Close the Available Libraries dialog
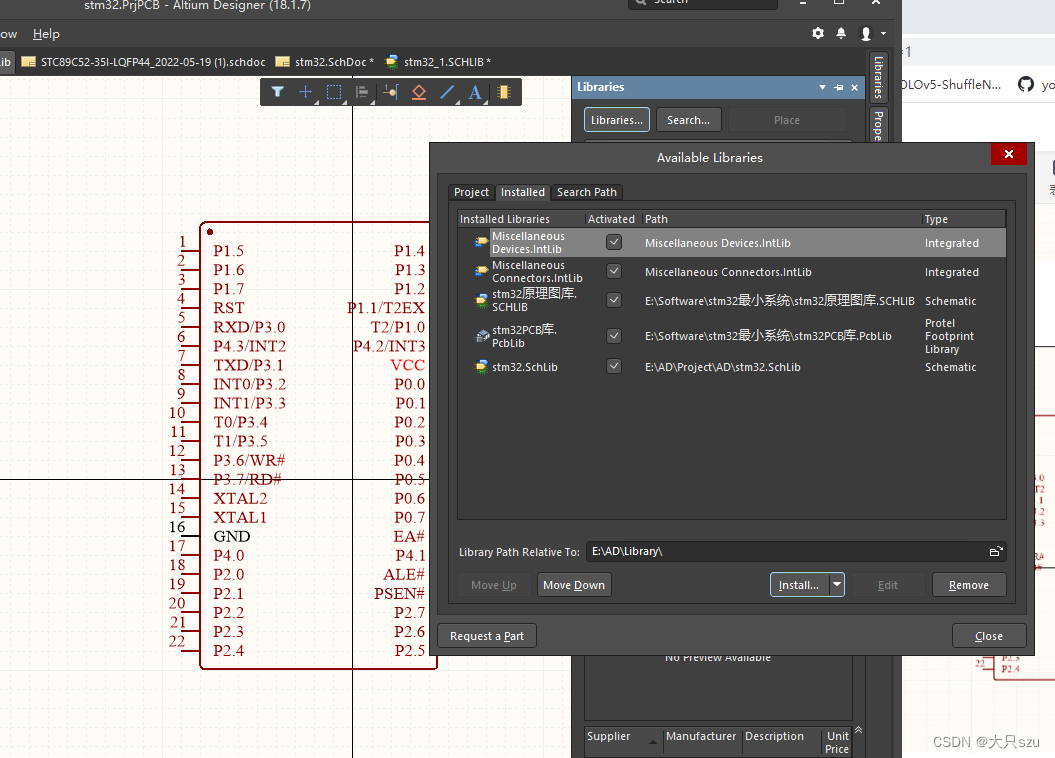 [1009, 154]
